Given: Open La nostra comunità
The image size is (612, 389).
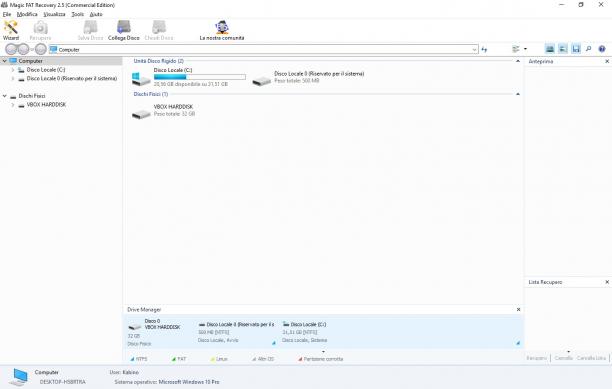Looking at the screenshot, I should (x=222, y=30).
